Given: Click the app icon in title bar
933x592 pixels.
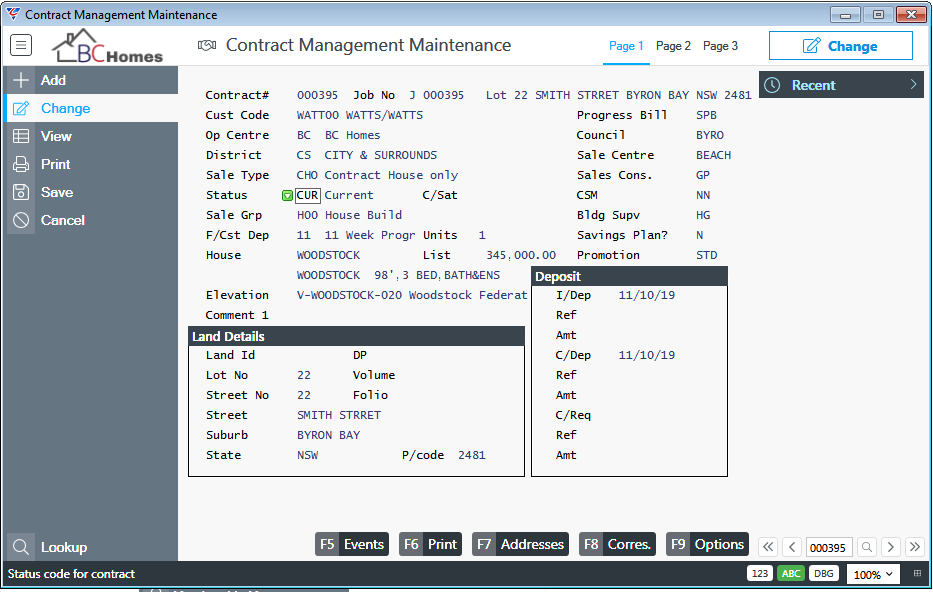Looking at the screenshot, I should (x=12, y=14).
